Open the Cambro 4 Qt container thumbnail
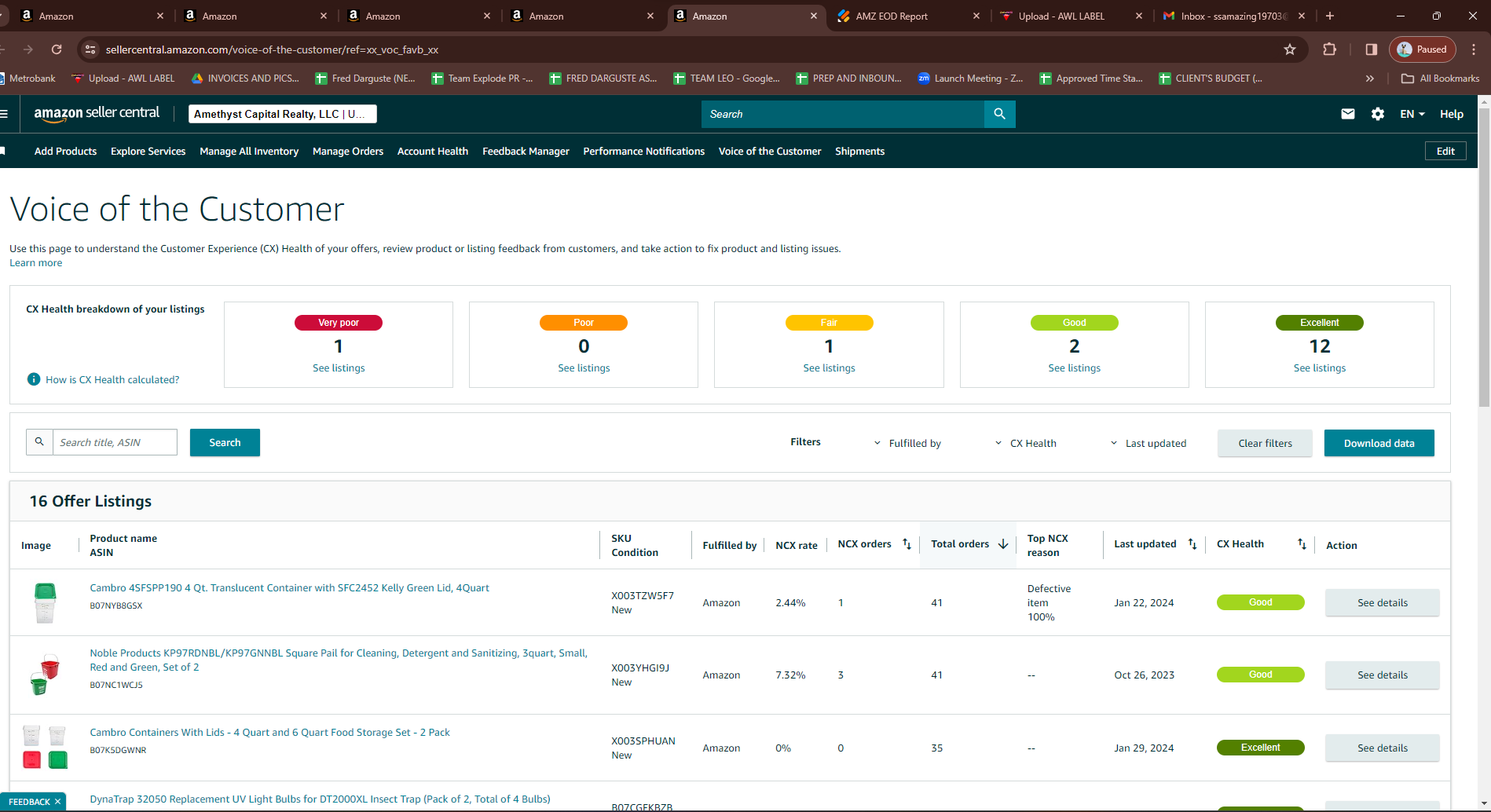Screen dimensions: 1491x812 [x=45, y=603]
